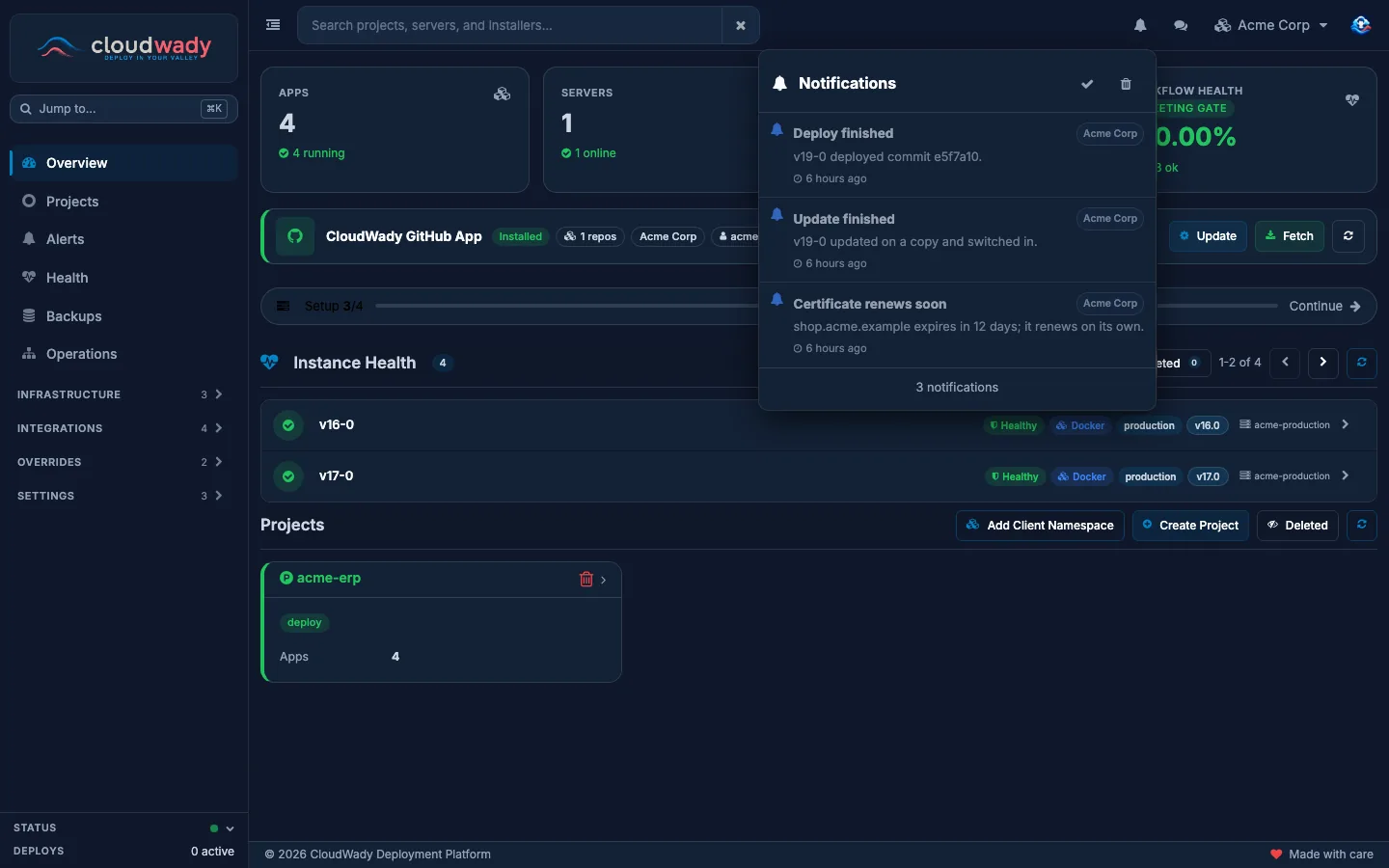
Task: Refresh the Projects list
Action: 1361,526
